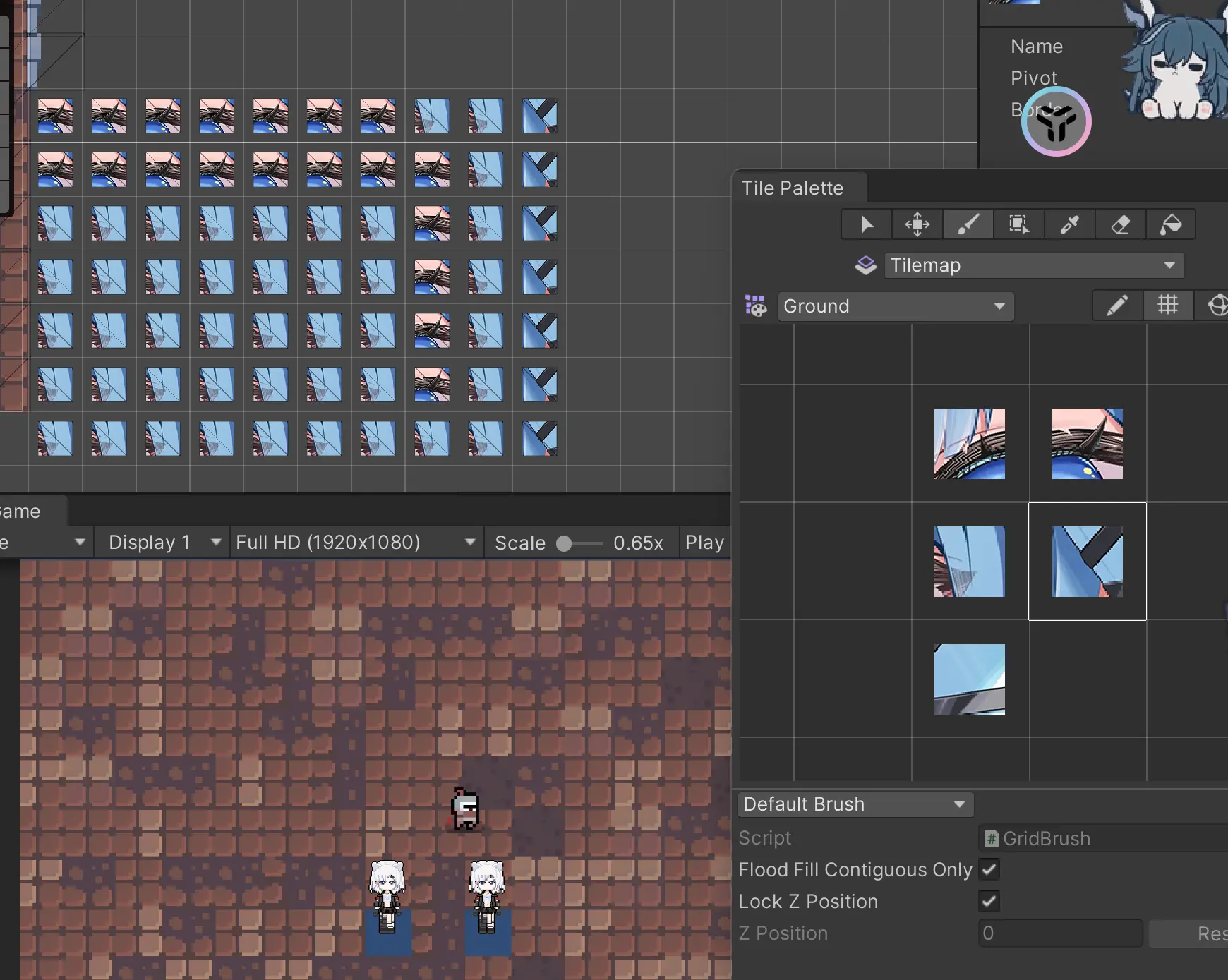The height and width of the screenshot is (980, 1228).
Task: Open the Full HD (1920x1080) resolution dropdown
Action: (356, 542)
